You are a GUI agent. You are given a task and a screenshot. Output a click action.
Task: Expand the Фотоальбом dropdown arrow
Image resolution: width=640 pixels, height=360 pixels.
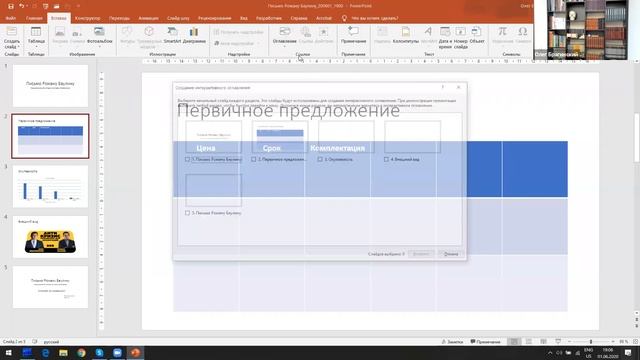tap(99, 47)
